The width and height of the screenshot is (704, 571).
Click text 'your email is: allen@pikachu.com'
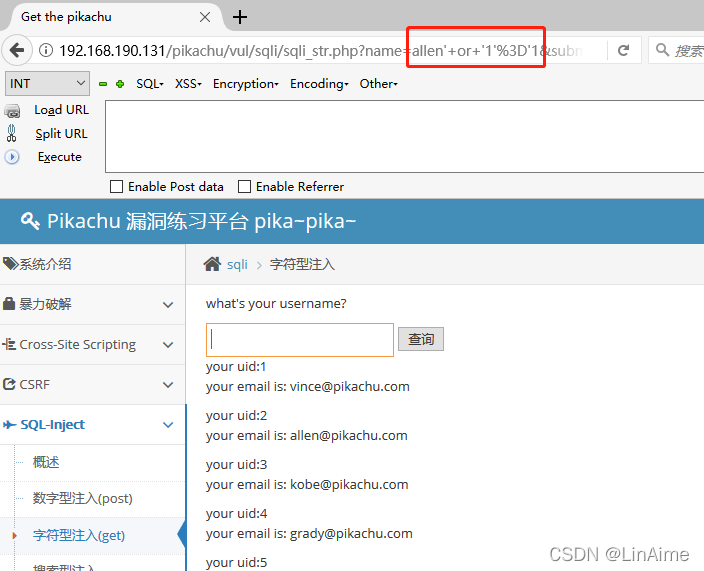307,435
